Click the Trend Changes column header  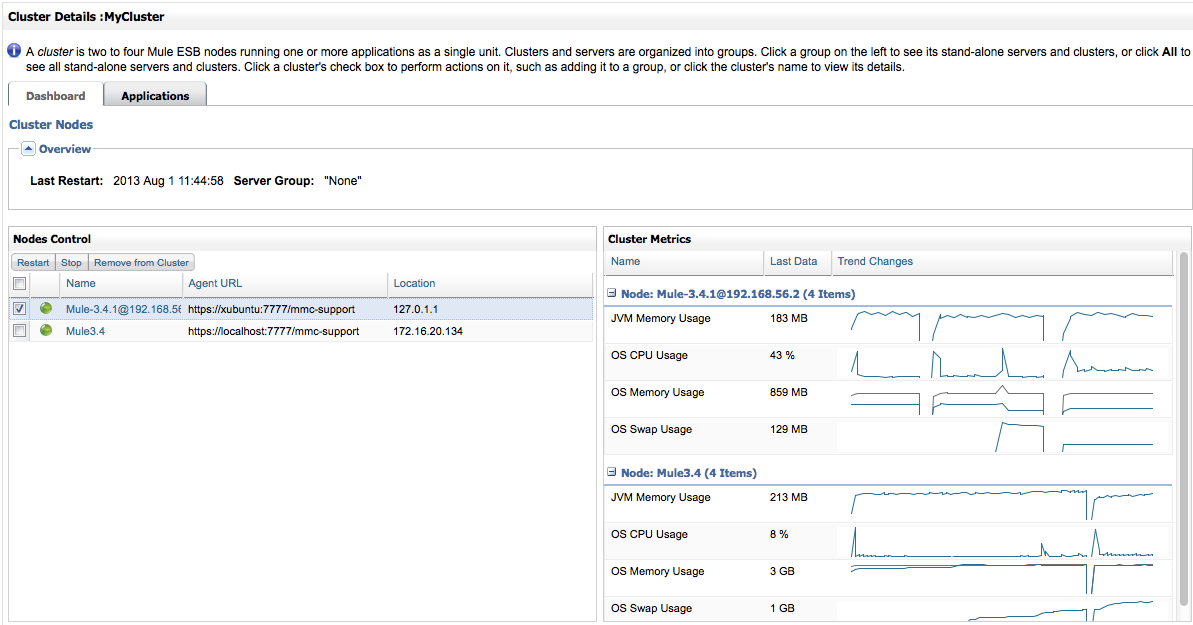pos(875,261)
